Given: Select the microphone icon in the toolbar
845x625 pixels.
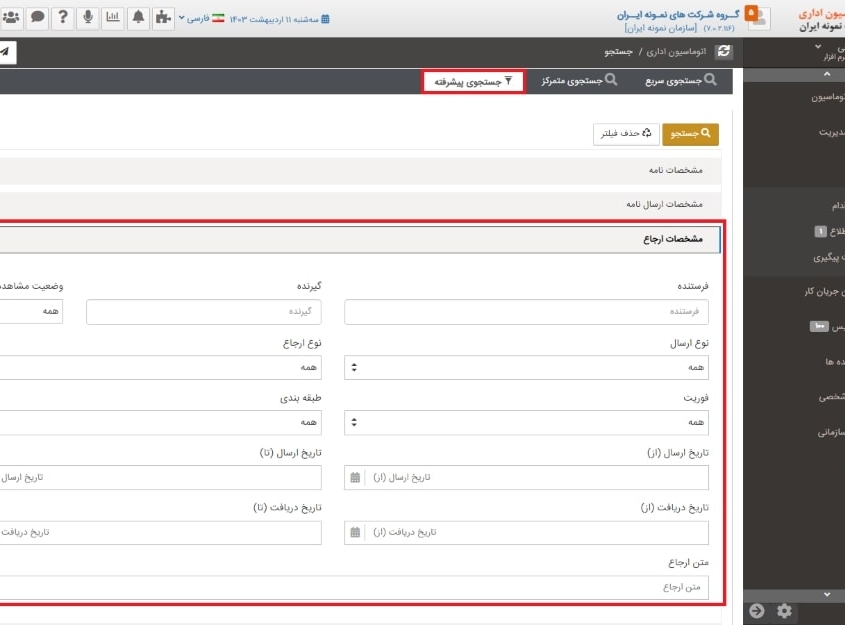Looking at the screenshot, I should (87, 16).
